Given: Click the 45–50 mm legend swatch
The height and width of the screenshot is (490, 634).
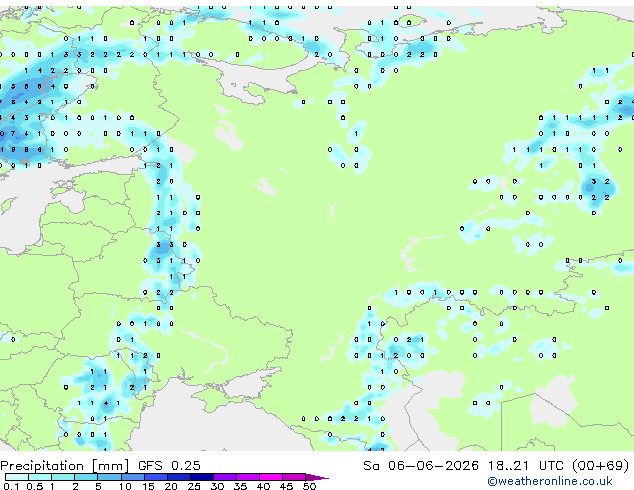Looking at the screenshot, I should pos(294,477).
